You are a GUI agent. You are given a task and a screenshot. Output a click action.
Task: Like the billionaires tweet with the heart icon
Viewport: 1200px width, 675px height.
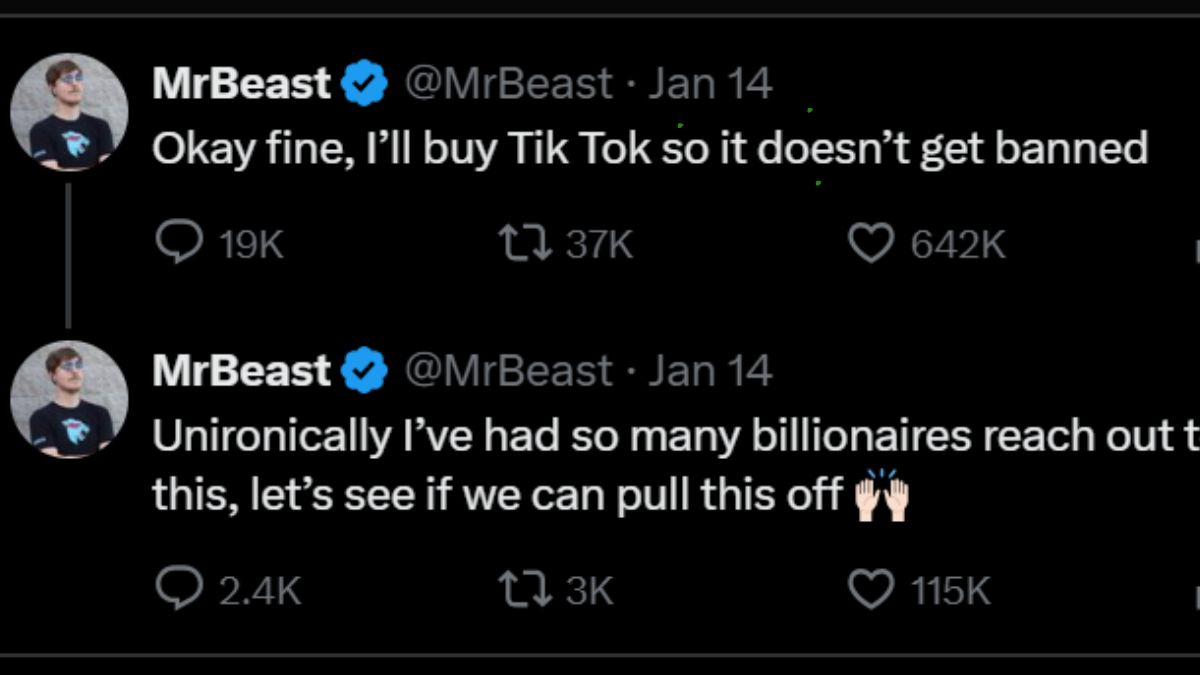click(x=872, y=590)
